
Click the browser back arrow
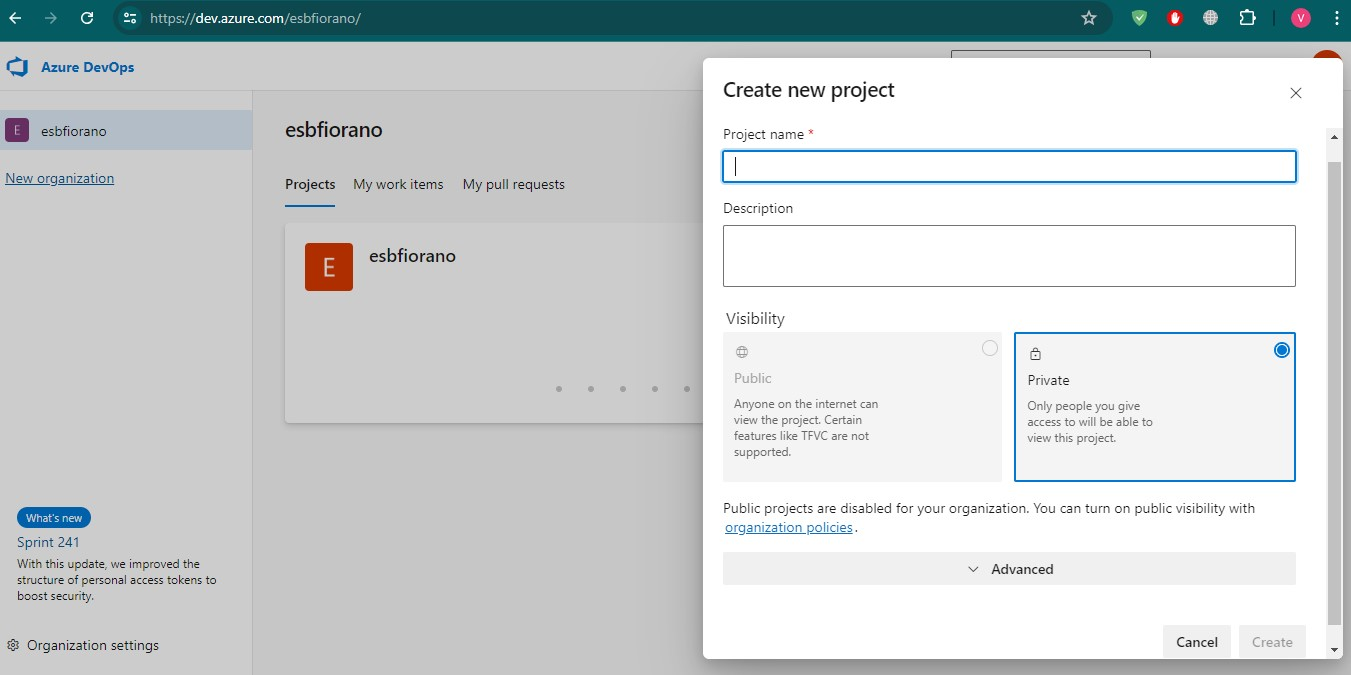(x=15, y=18)
